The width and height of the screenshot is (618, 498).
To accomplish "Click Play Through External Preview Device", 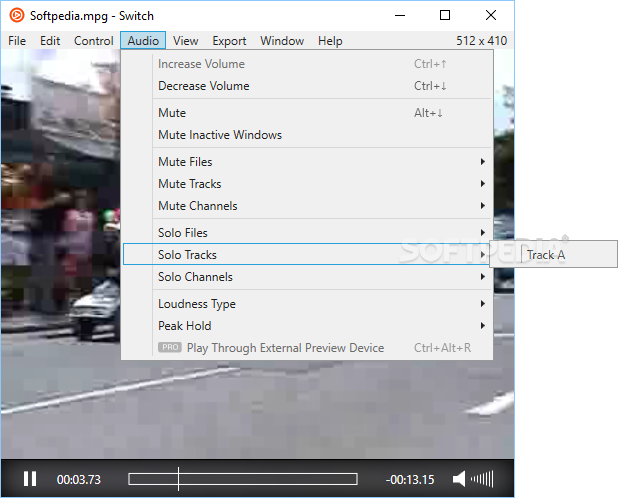I will pyautogui.click(x=307, y=347).
